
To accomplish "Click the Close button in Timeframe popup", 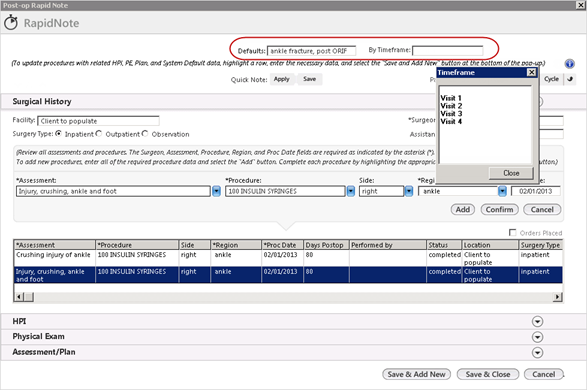I will pyautogui.click(x=511, y=173).
